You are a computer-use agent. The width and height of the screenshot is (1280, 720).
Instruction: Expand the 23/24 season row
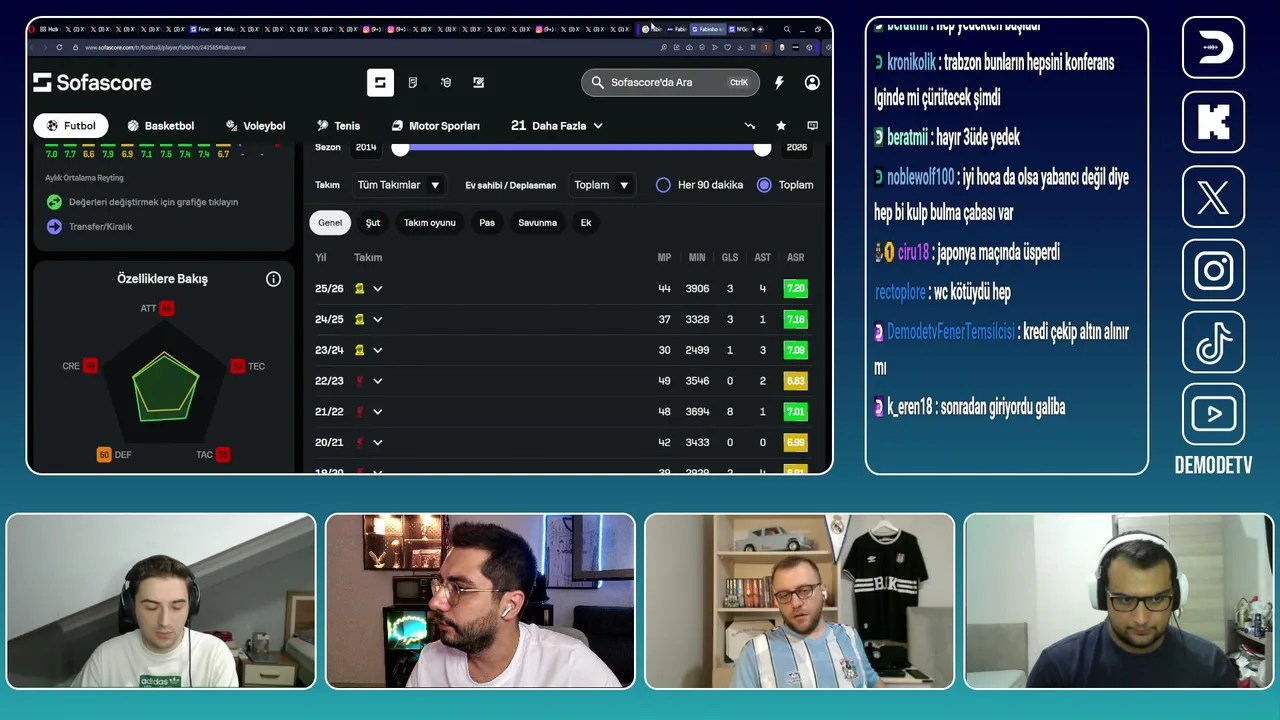[378, 351]
